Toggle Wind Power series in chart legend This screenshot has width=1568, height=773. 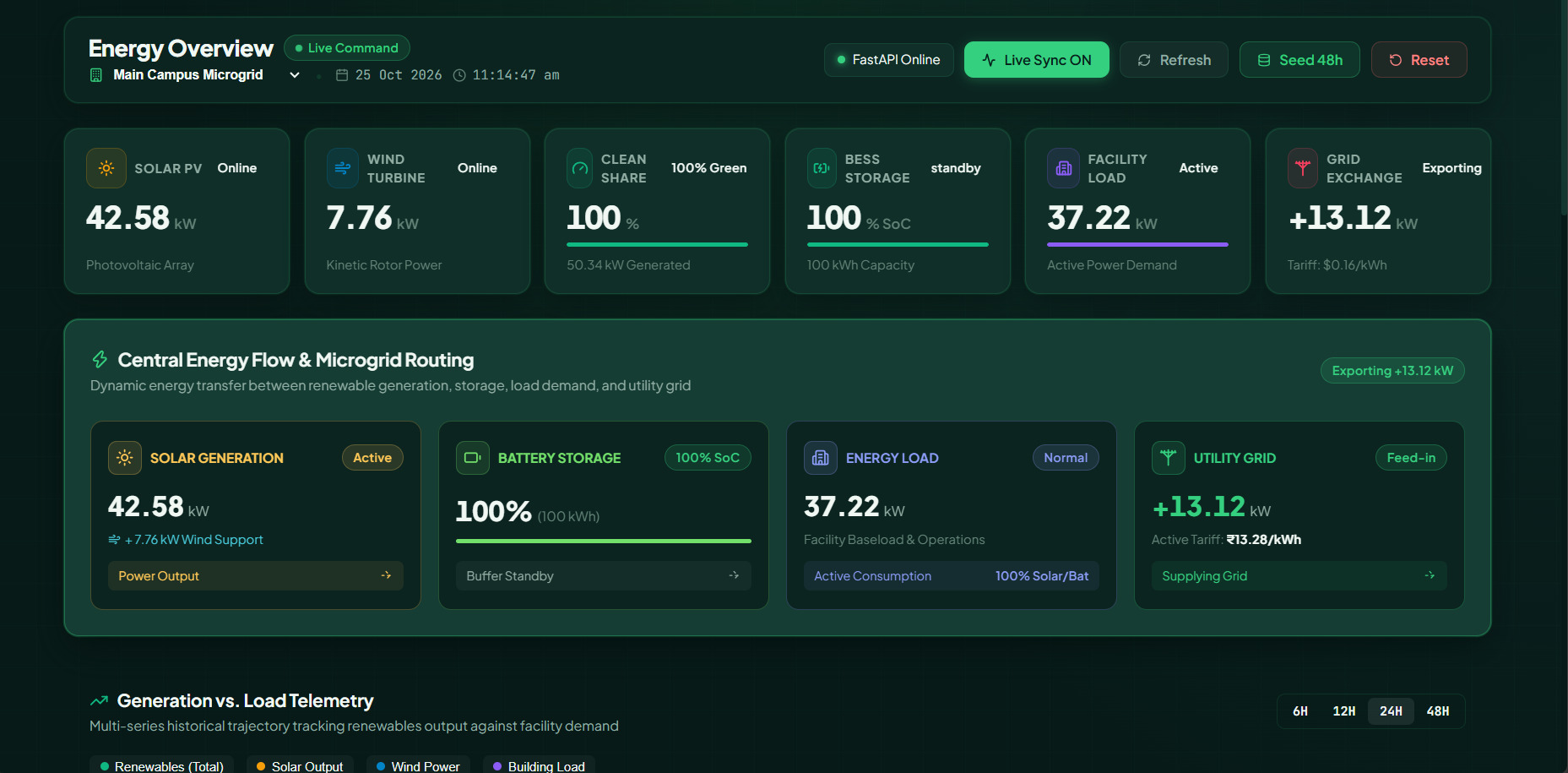418,765
